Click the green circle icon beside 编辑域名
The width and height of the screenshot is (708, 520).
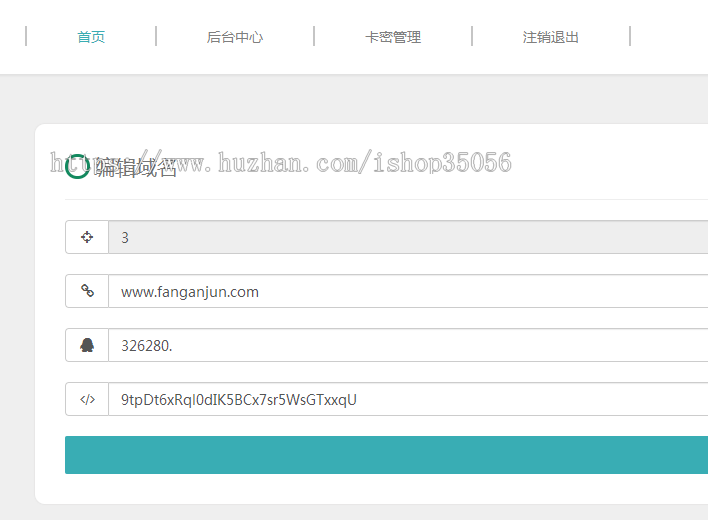[x=77, y=167]
